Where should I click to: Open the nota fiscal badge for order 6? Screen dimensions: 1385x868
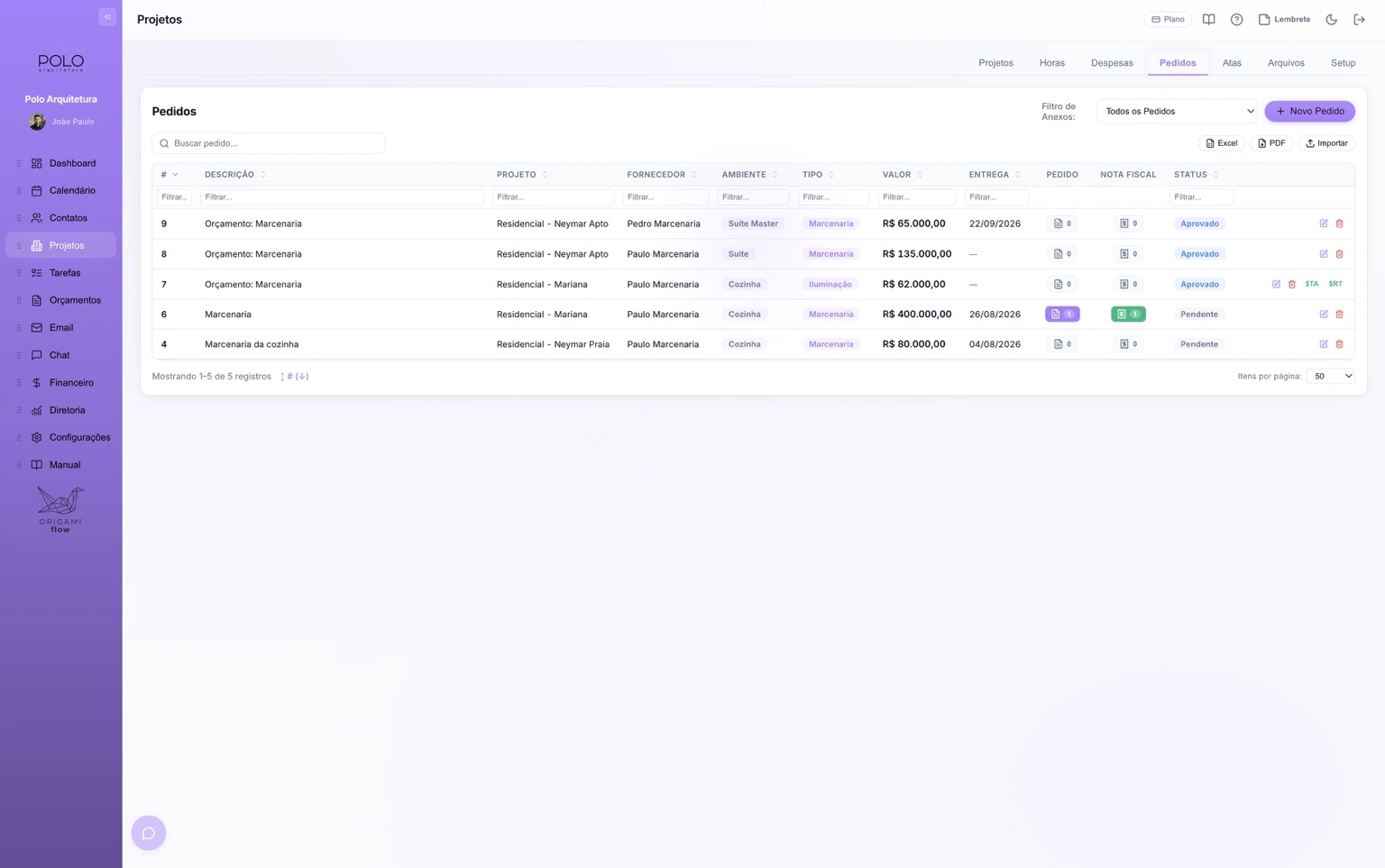(x=1128, y=315)
